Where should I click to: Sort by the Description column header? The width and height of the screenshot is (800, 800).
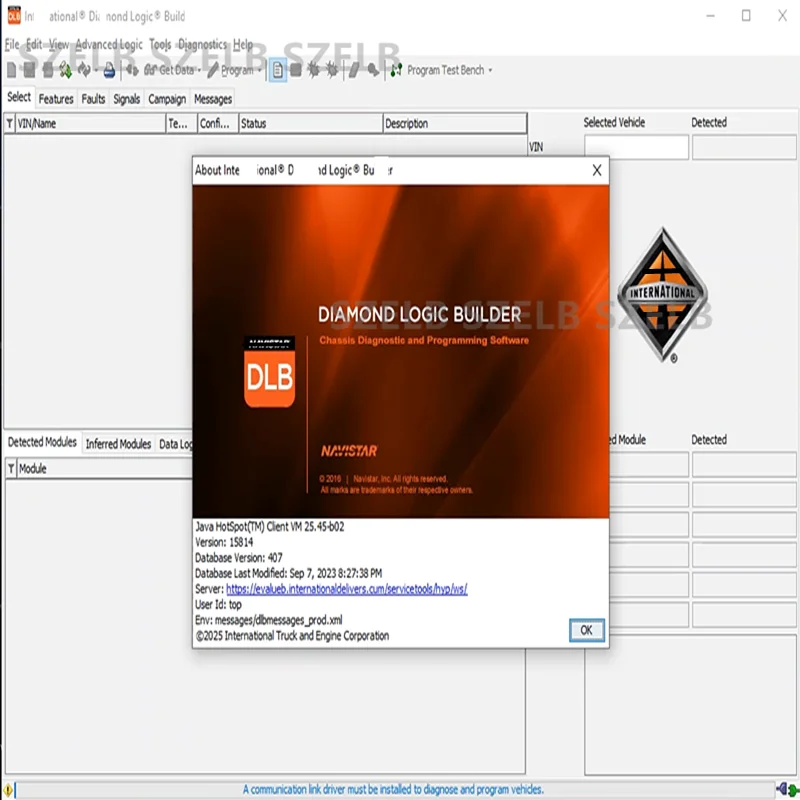(x=455, y=123)
